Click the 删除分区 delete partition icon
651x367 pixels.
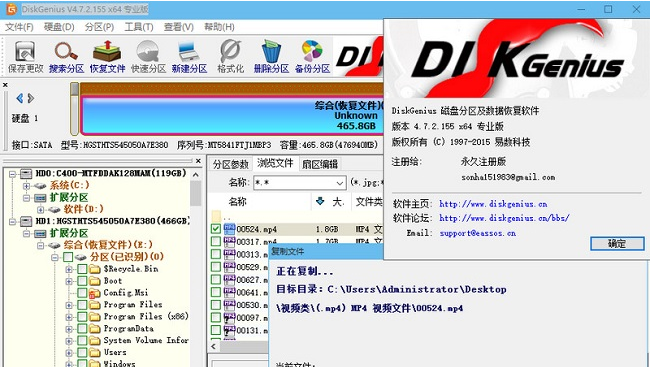pyautogui.click(x=271, y=52)
